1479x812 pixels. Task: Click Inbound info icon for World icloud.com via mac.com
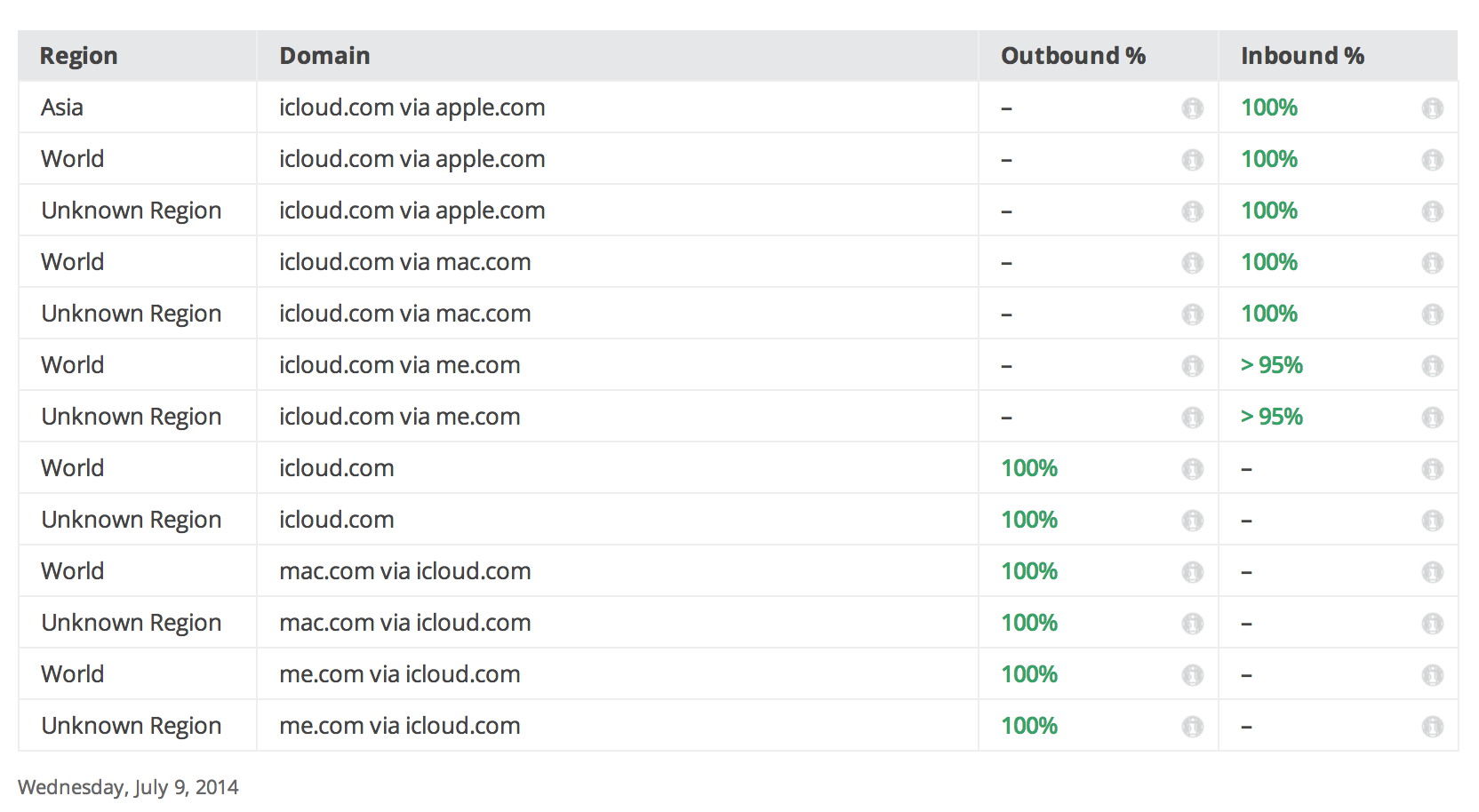coord(1432,263)
